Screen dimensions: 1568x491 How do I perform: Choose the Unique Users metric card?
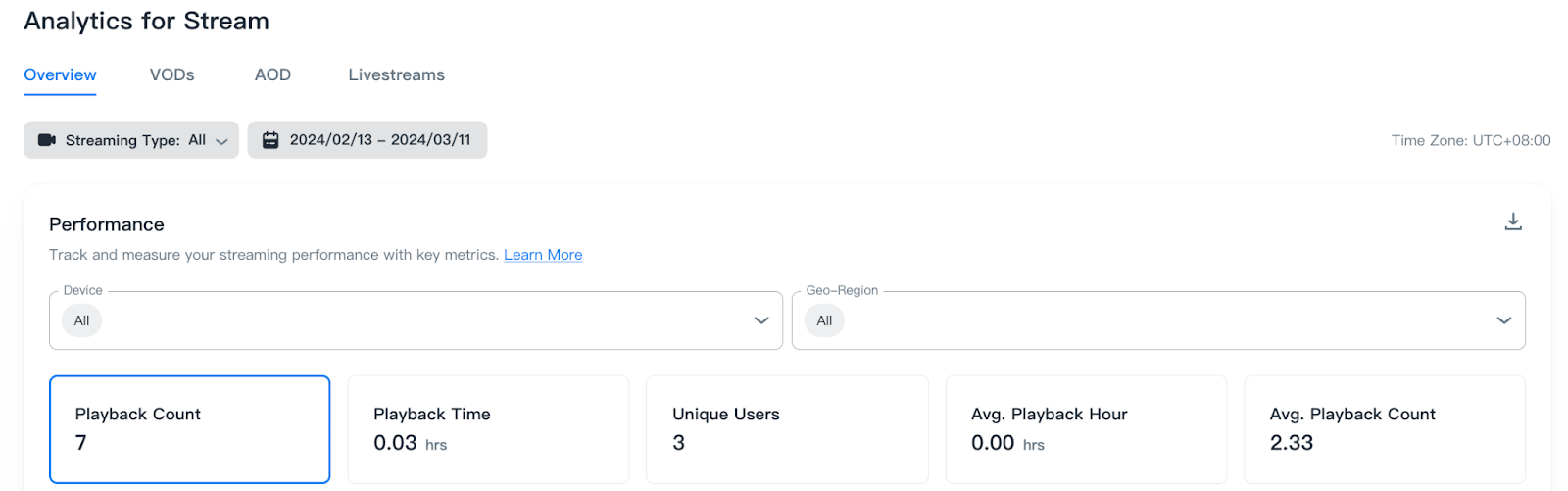pos(786,429)
